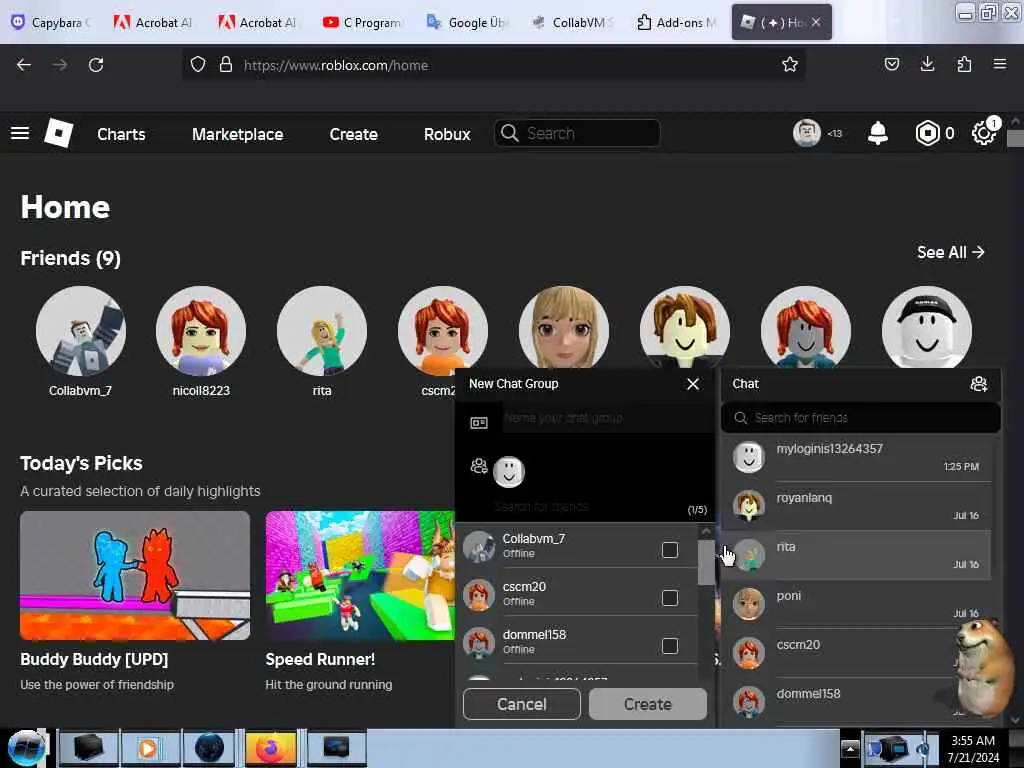Screen dimensions: 1024x768
Task: Open the Robux menu item
Action: coord(447,134)
